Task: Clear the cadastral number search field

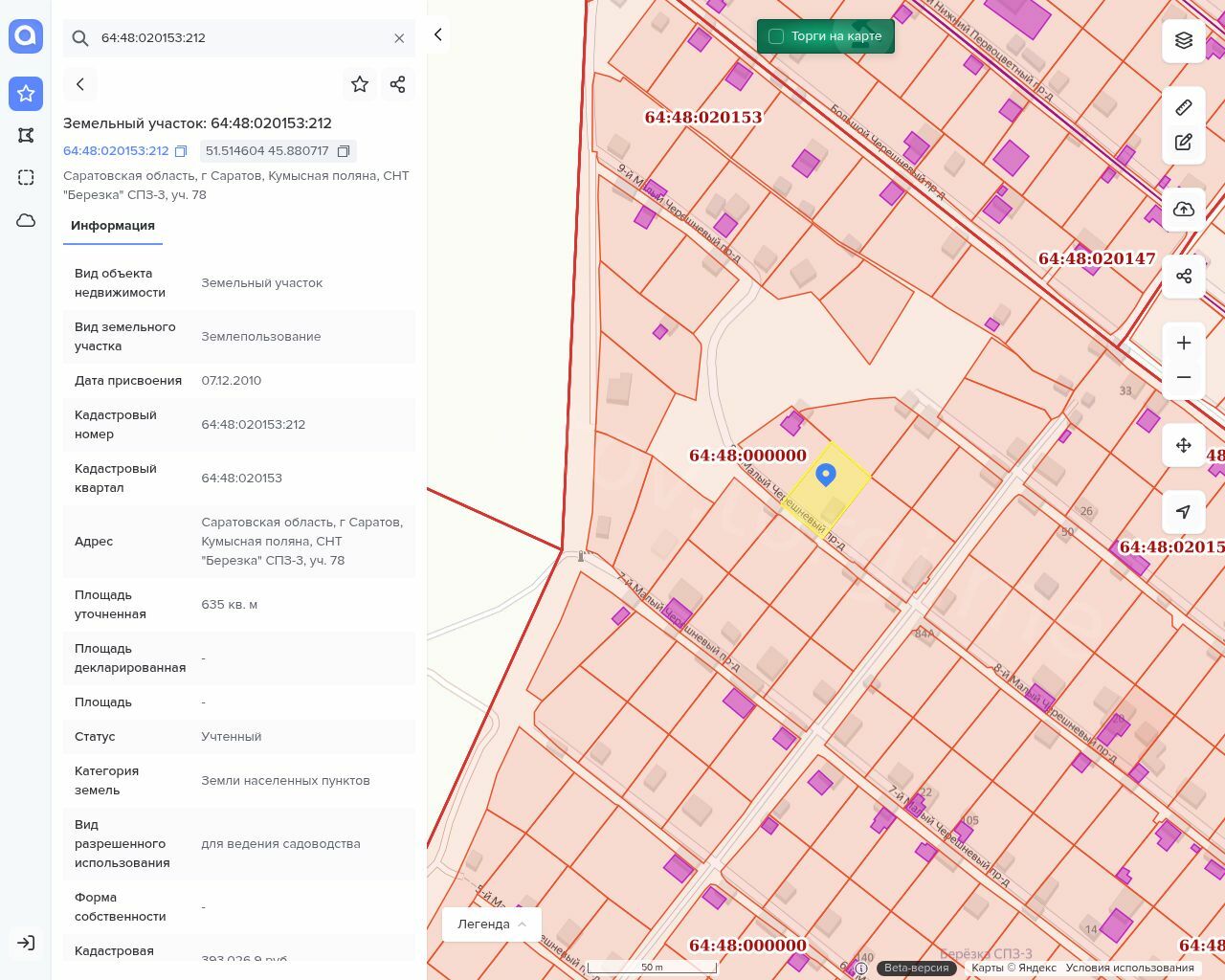Action: pos(399,38)
